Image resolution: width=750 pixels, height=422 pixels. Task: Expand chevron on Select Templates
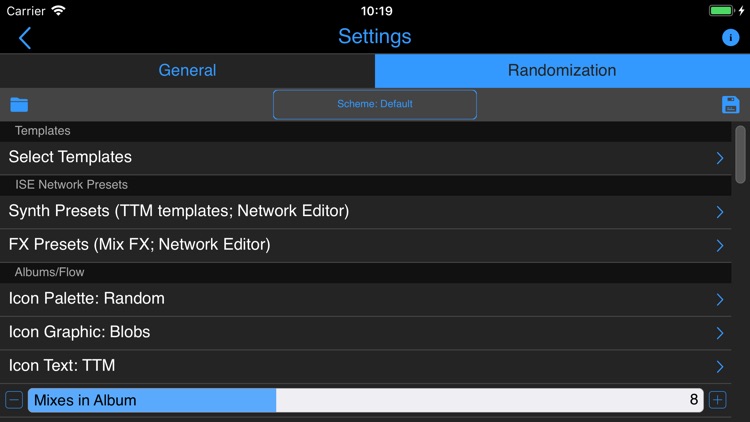click(720, 158)
